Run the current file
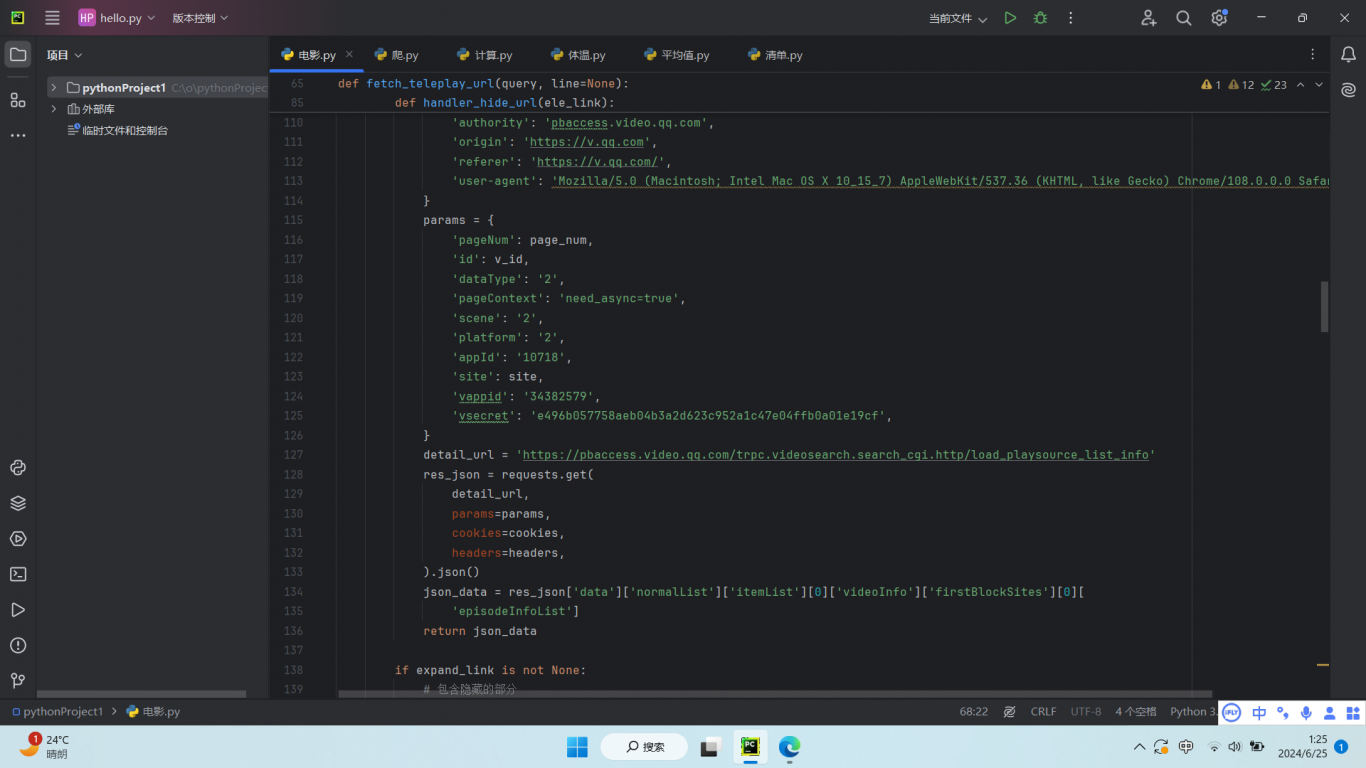Viewport: 1366px width, 768px height. (x=1010, y=18)
